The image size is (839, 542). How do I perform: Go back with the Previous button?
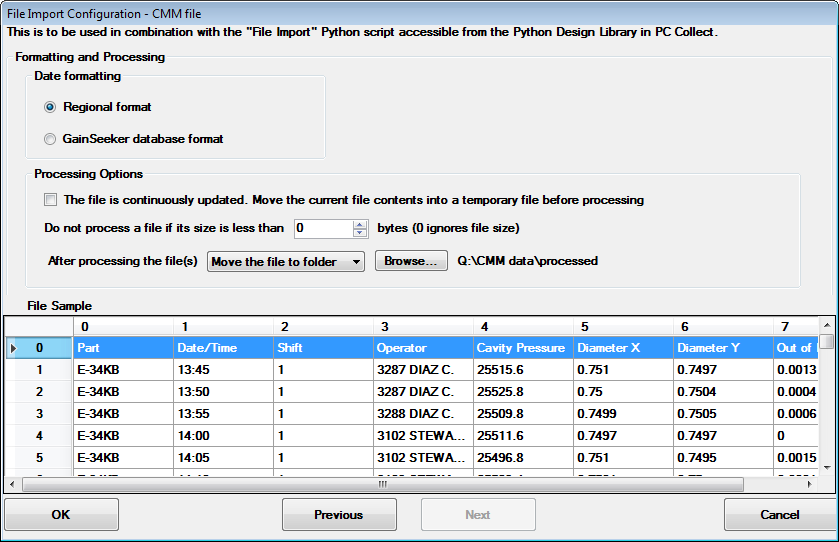(x=339, y=515)
